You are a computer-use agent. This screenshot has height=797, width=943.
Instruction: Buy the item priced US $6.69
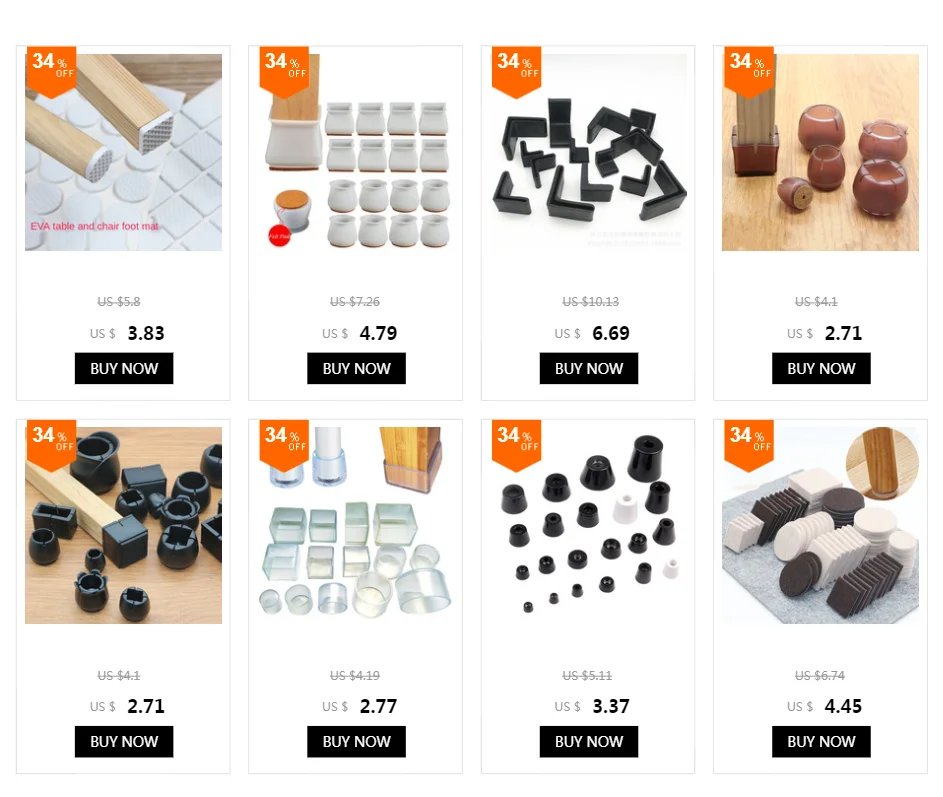click(x=589, y=368)
